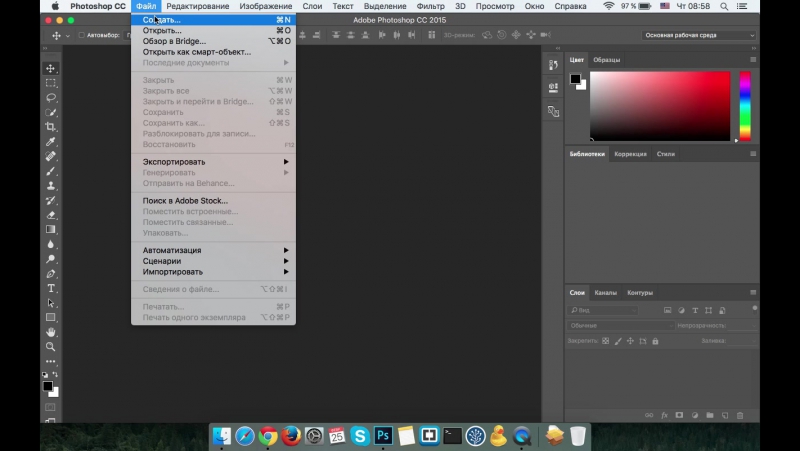Toggle shape layer filter icon
The width and height of the screenshot is (800, 451).
pyautogui.click(x=708, y=310)
